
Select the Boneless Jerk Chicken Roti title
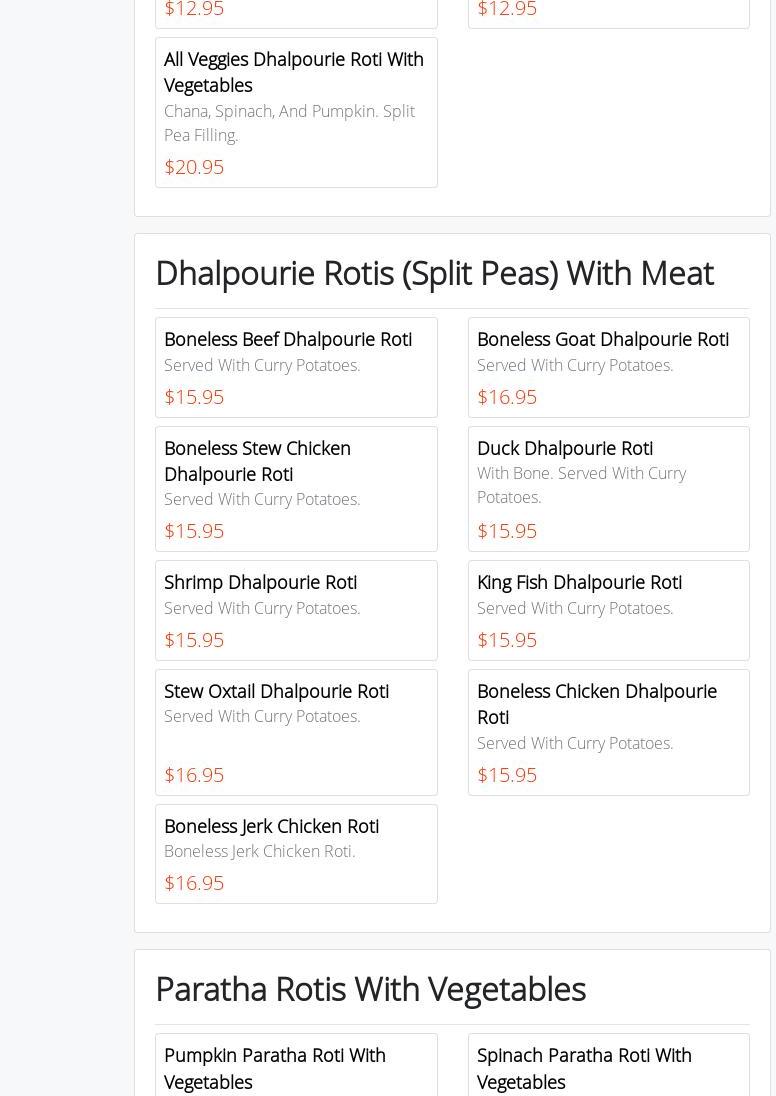point(271,826)
